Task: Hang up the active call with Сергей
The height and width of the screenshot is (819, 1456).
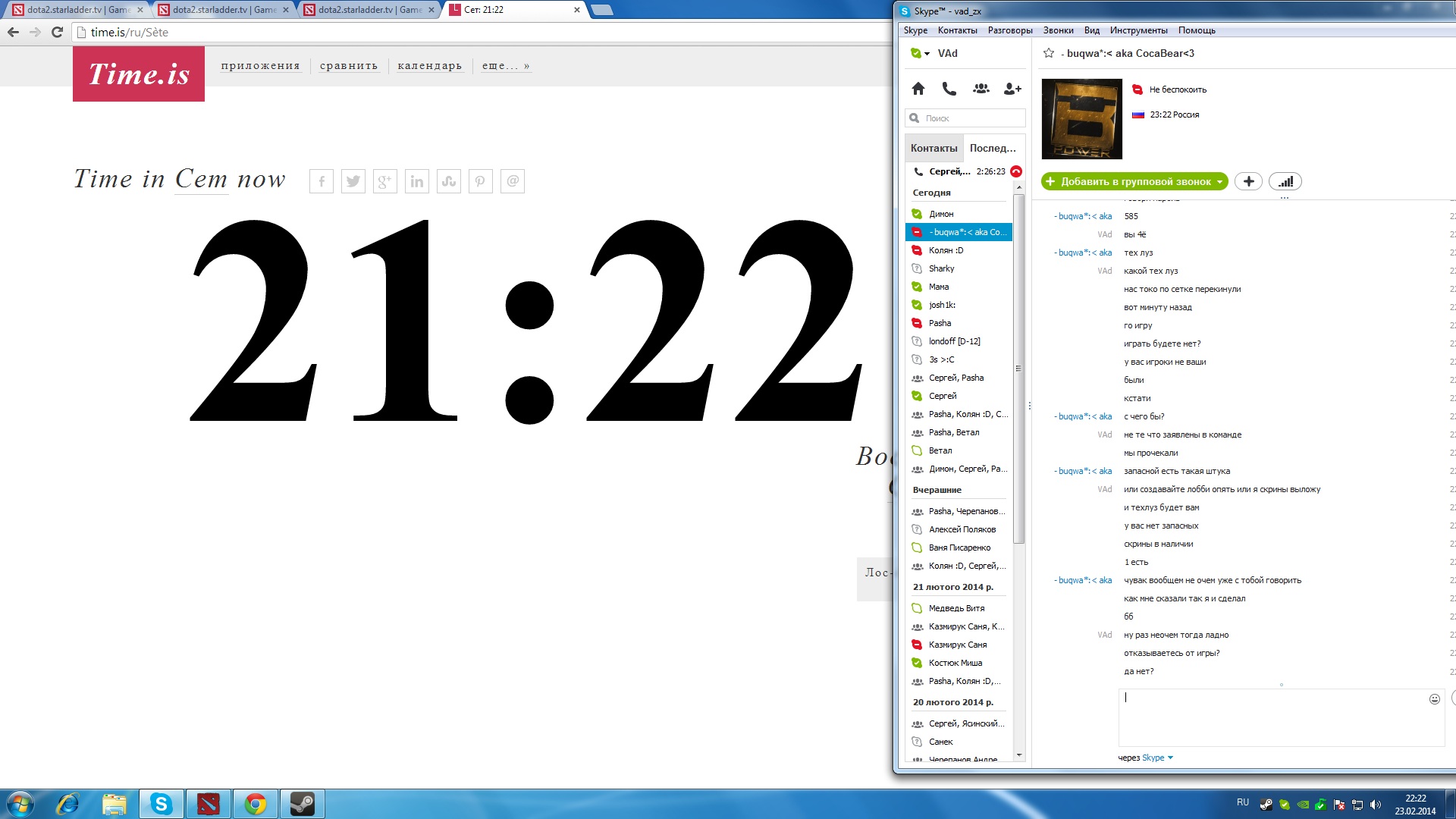Action: [x=1016, y=171]
